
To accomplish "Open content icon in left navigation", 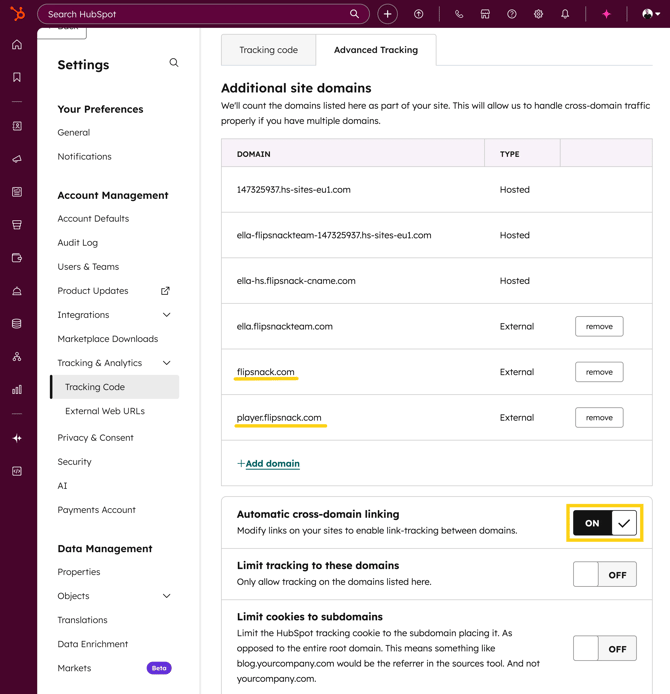I will [17, 192].
